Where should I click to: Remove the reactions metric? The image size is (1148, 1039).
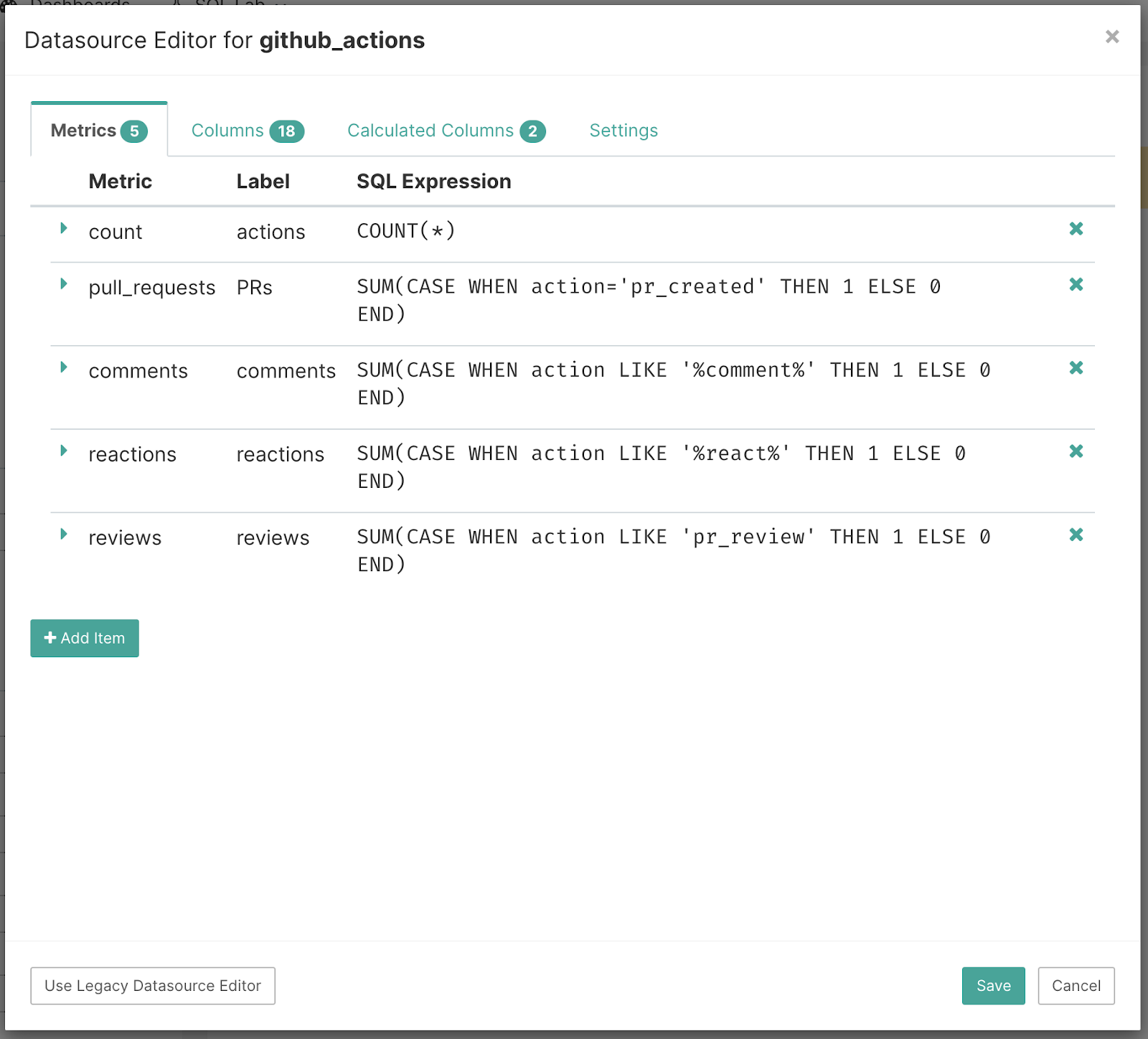coord(1076,451)
